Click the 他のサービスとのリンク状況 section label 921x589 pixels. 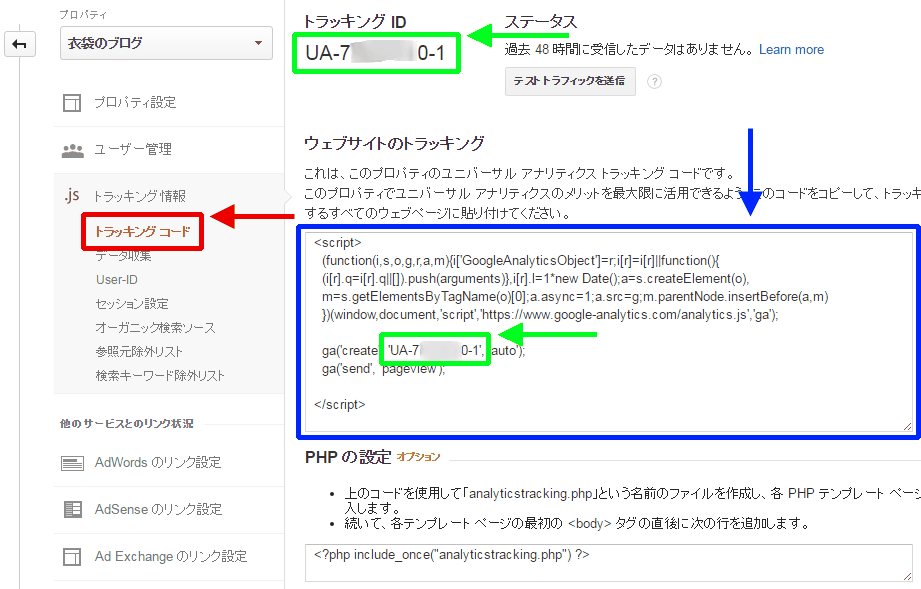pyautogui.click(x=127, y=423)
